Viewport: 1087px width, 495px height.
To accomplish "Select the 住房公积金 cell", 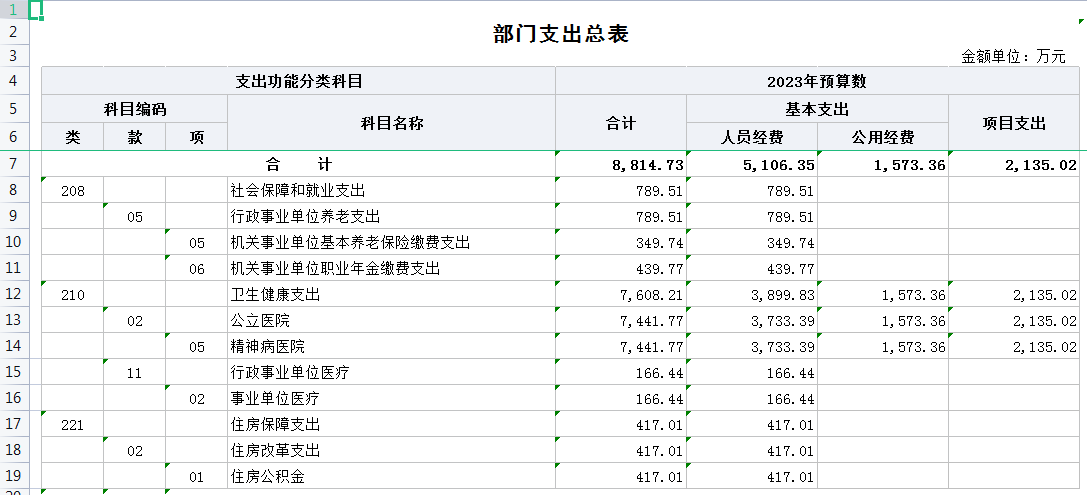I will click(268, 477).
